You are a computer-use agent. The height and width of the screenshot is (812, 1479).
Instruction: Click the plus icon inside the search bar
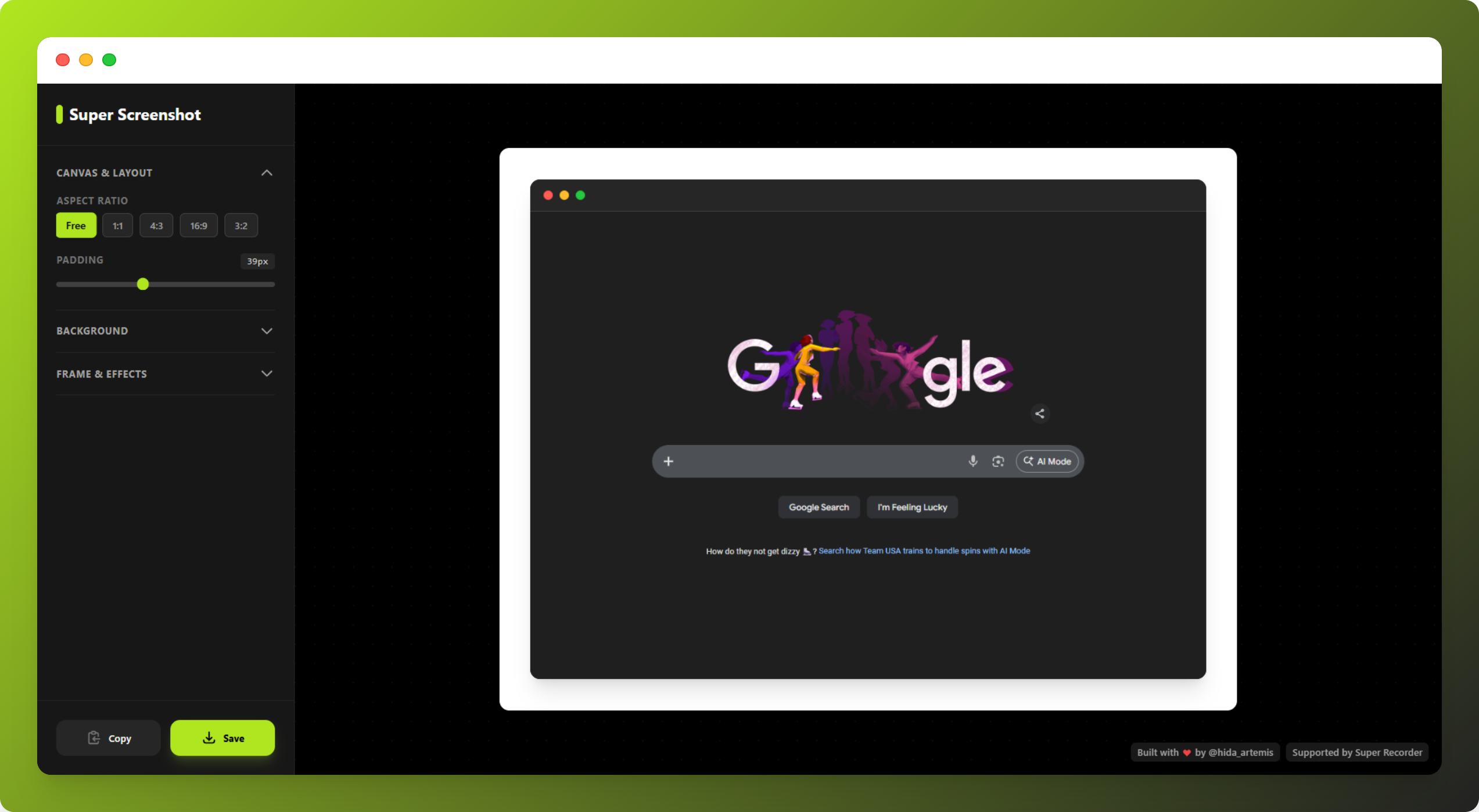click(668, 461)
